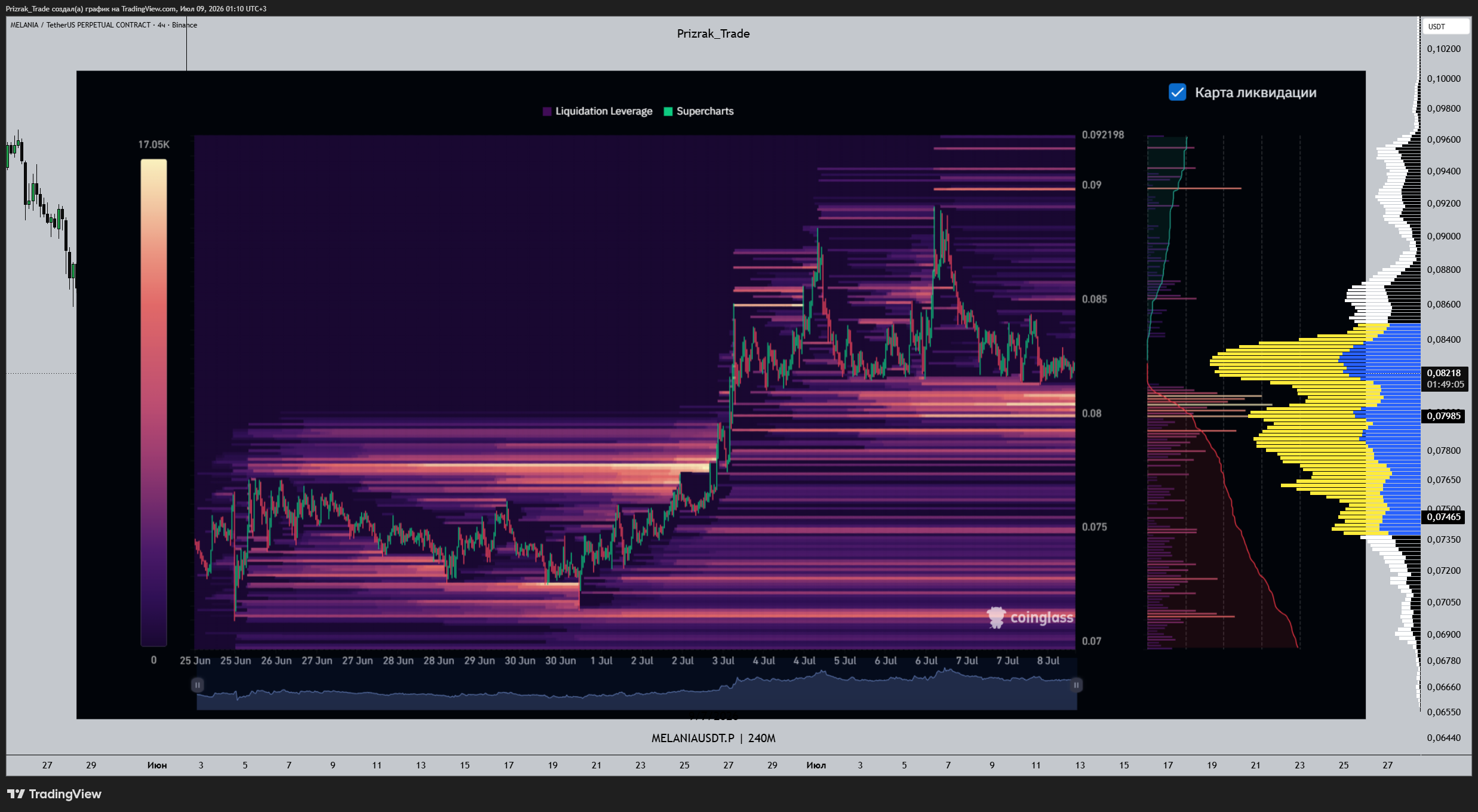Click the MELANIAUSDT.P | 240M label

click(713, 738)
